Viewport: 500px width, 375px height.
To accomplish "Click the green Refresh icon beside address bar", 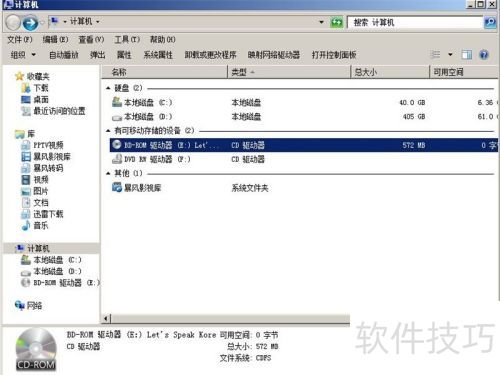I will 336,22.
